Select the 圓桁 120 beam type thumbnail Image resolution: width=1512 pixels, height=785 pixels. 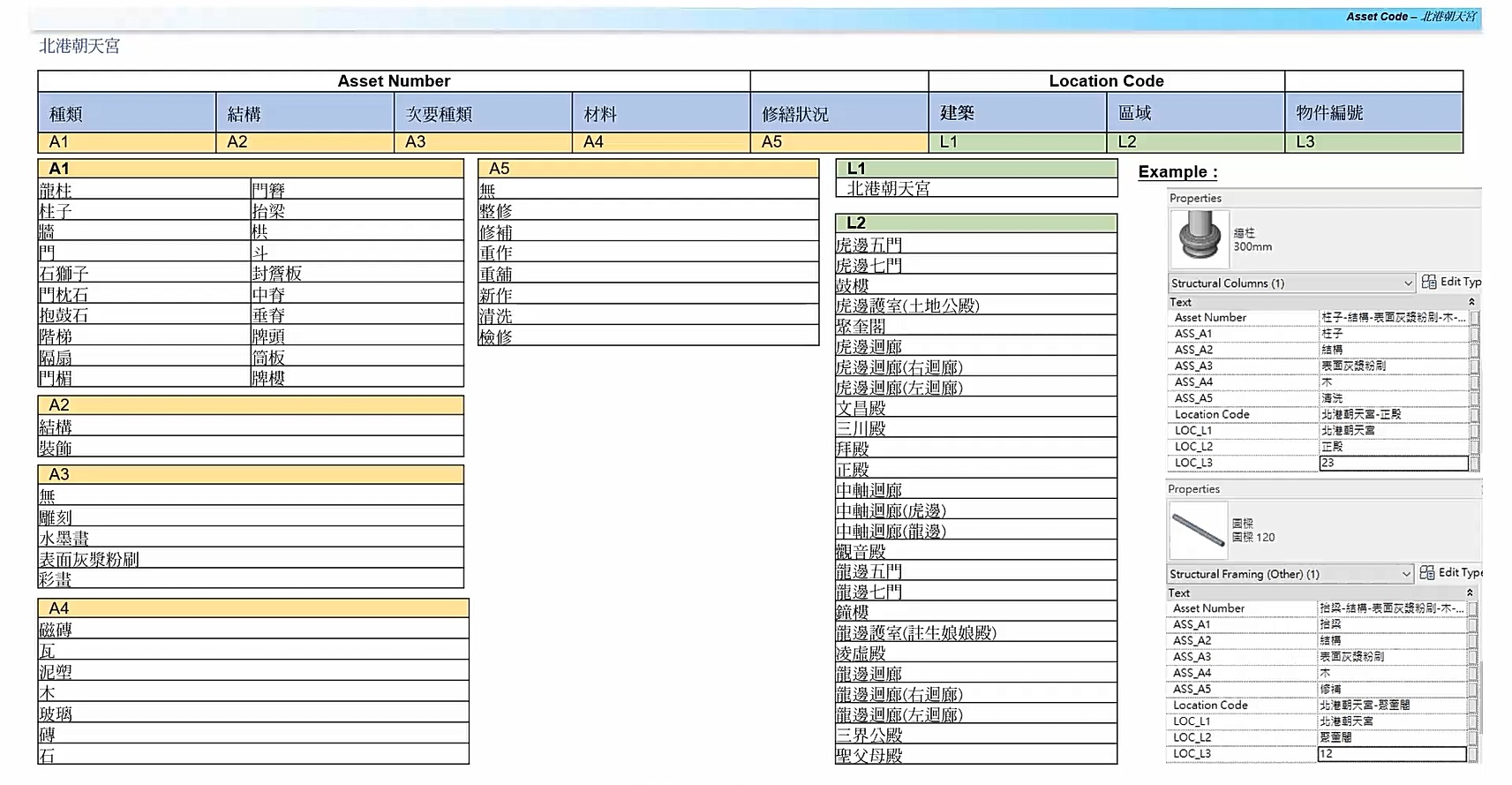pos(1198,530)
